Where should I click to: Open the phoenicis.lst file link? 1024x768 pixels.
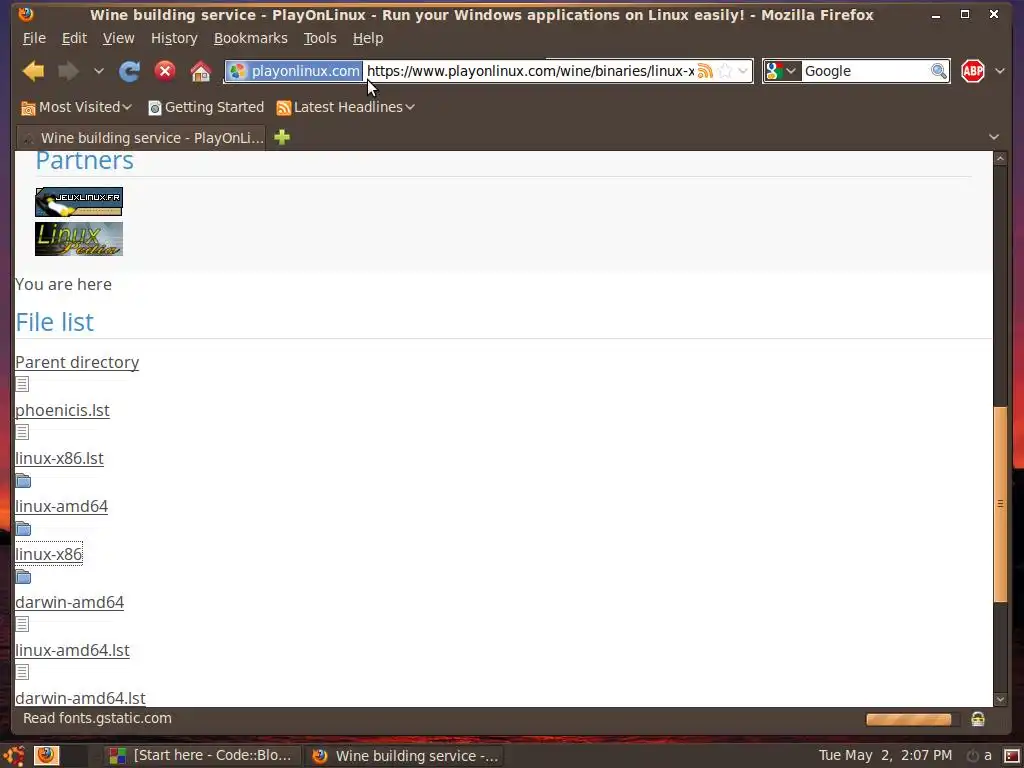(x=62, y=410)
